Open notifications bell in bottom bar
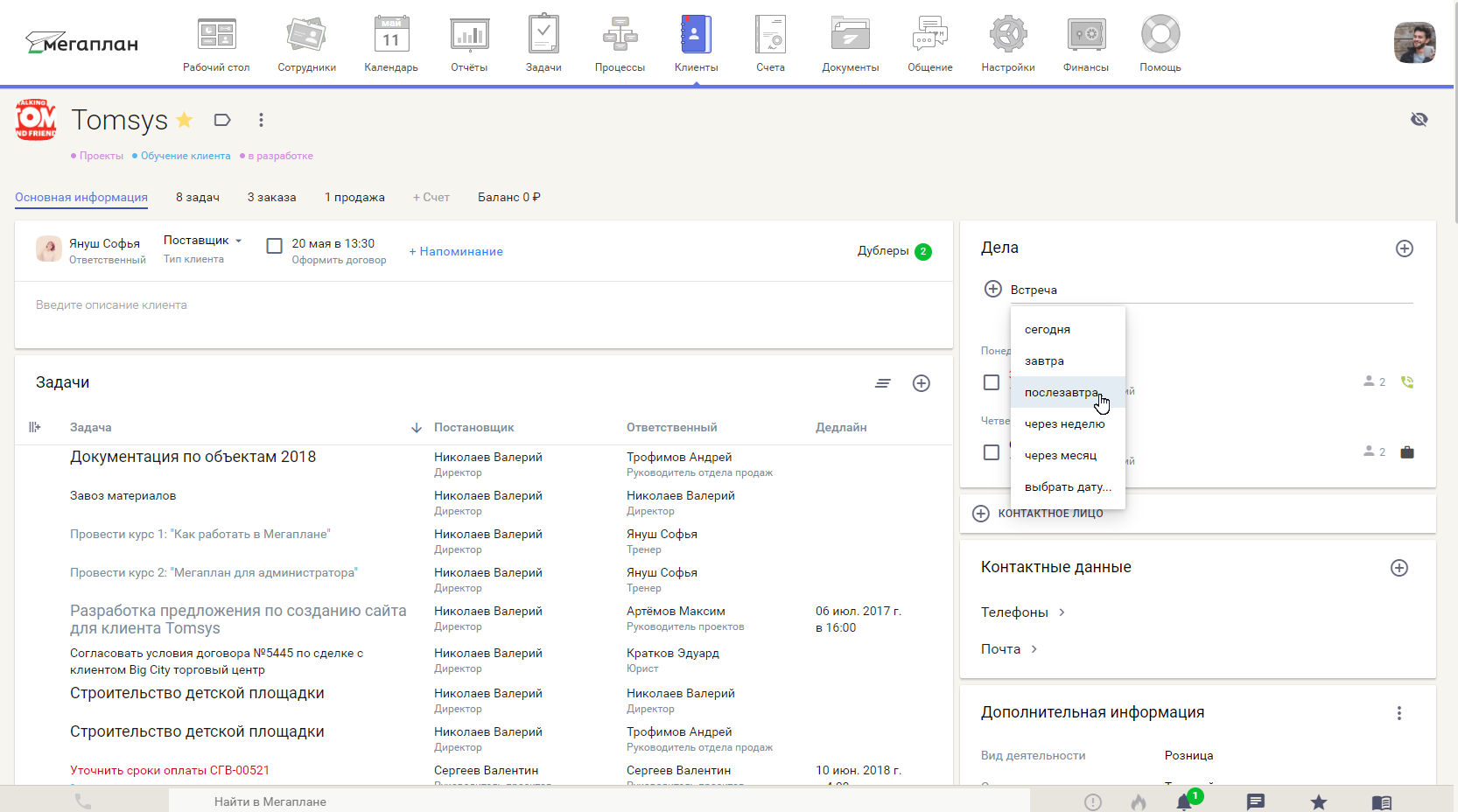 point(1185,801)
